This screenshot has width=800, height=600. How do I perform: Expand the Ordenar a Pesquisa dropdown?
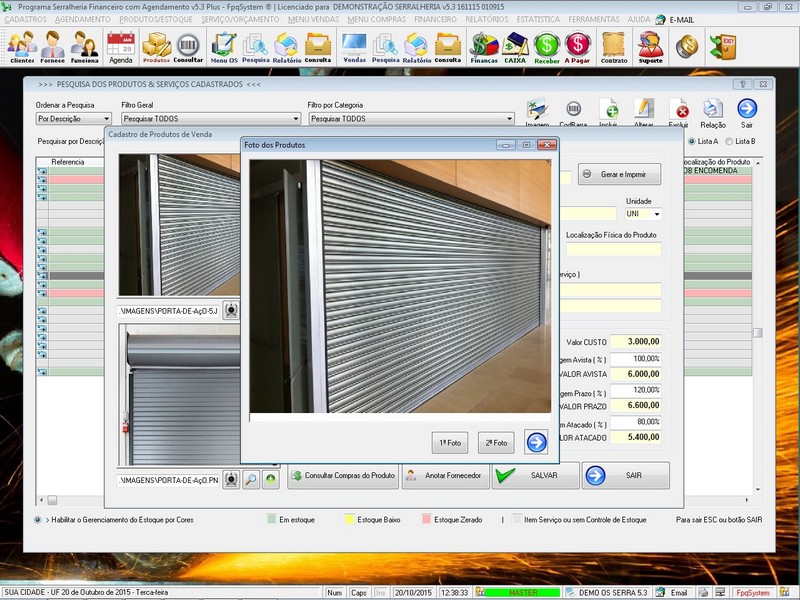[106, 119]
